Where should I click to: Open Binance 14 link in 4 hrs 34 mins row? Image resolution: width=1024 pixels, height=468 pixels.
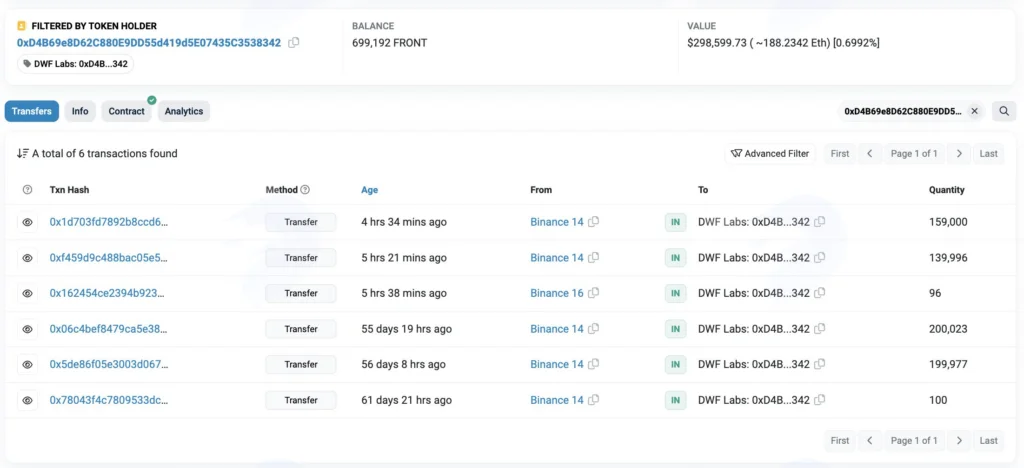tap(557, 222)
